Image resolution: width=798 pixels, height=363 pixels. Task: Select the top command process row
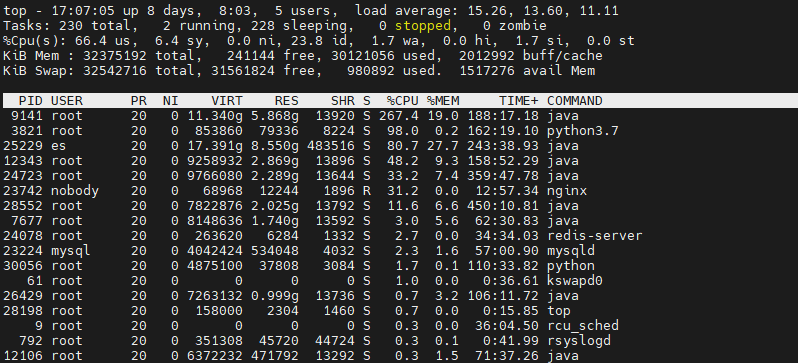(x=399, y=311)
